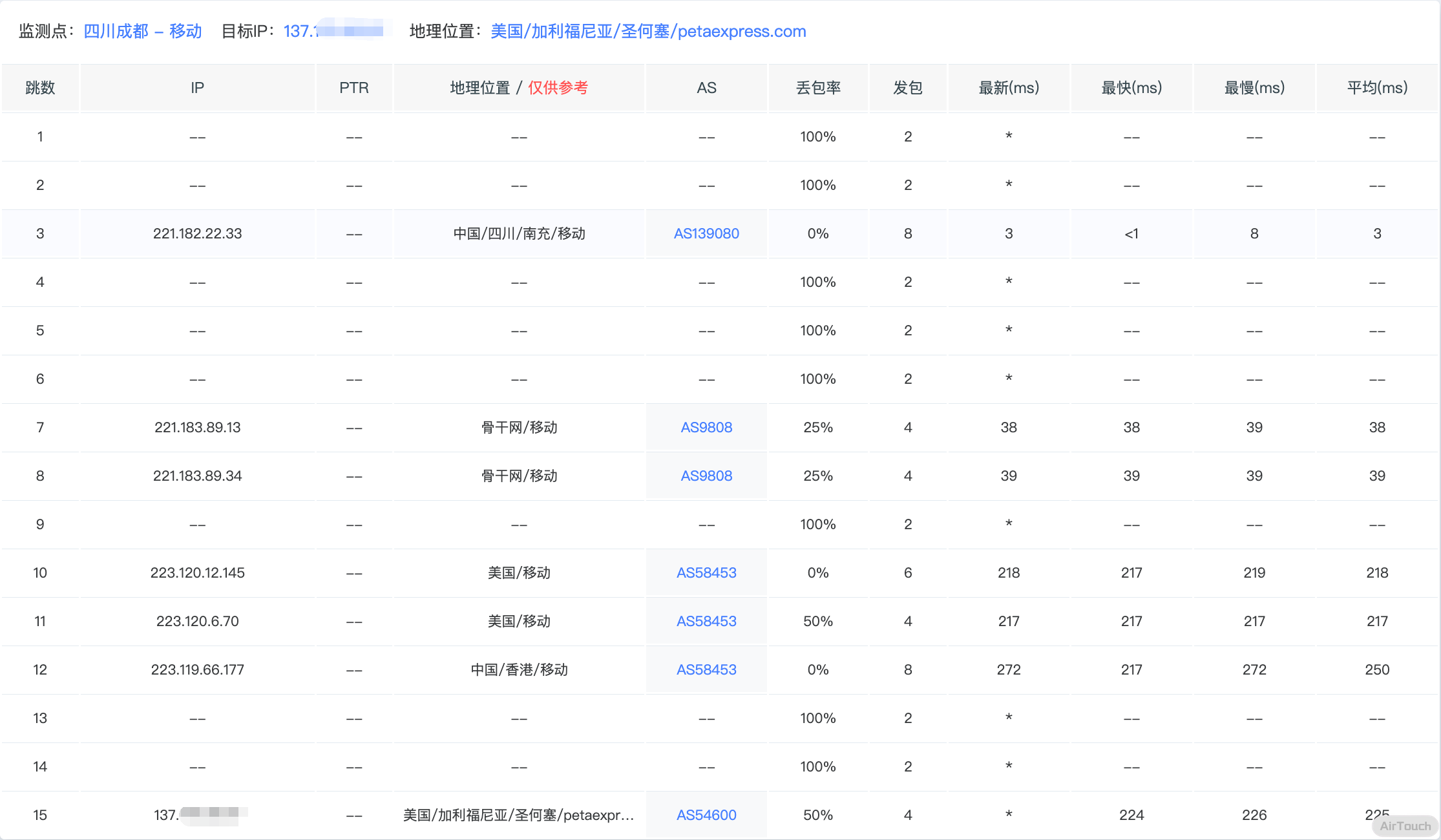Click the AirTouch floating button

click(x=1405, y=826)
